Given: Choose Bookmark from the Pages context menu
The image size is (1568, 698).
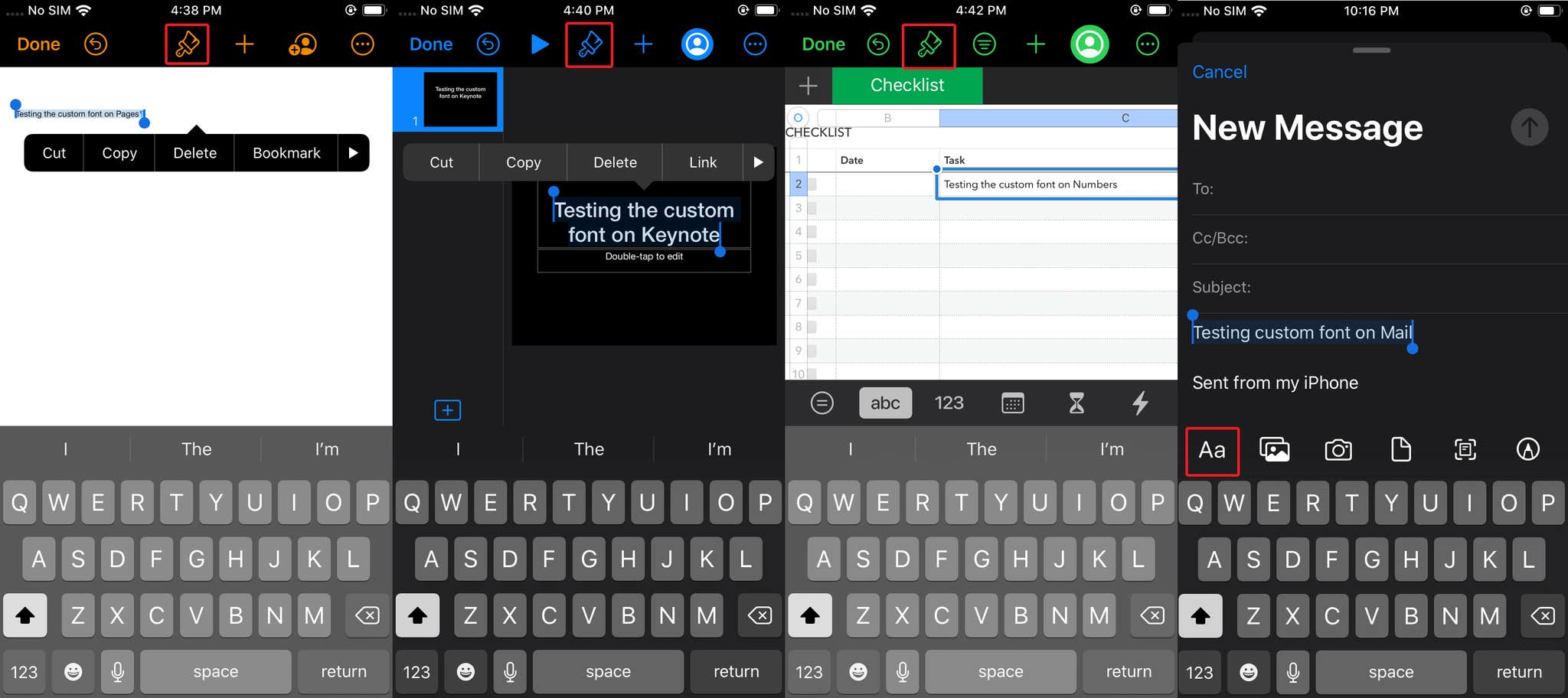Looking at the screenshot, I should pos(286,153).
